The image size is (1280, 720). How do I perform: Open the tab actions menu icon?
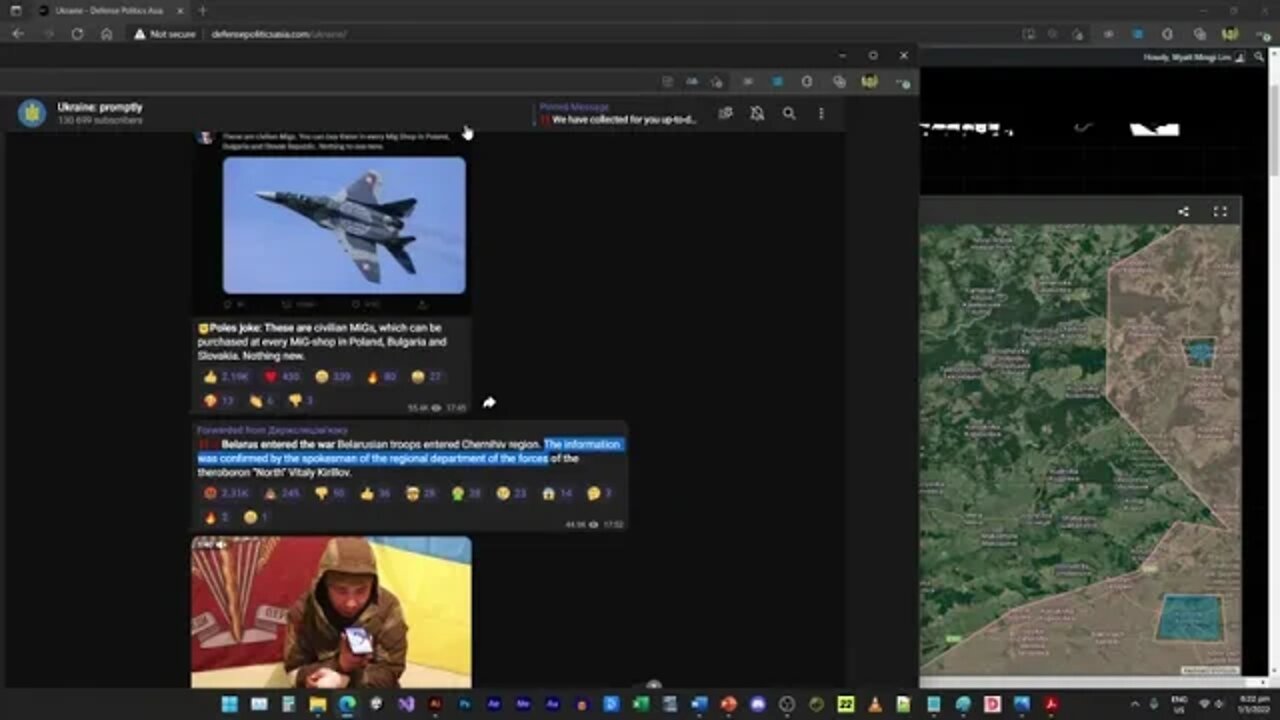tap(15, 10)
